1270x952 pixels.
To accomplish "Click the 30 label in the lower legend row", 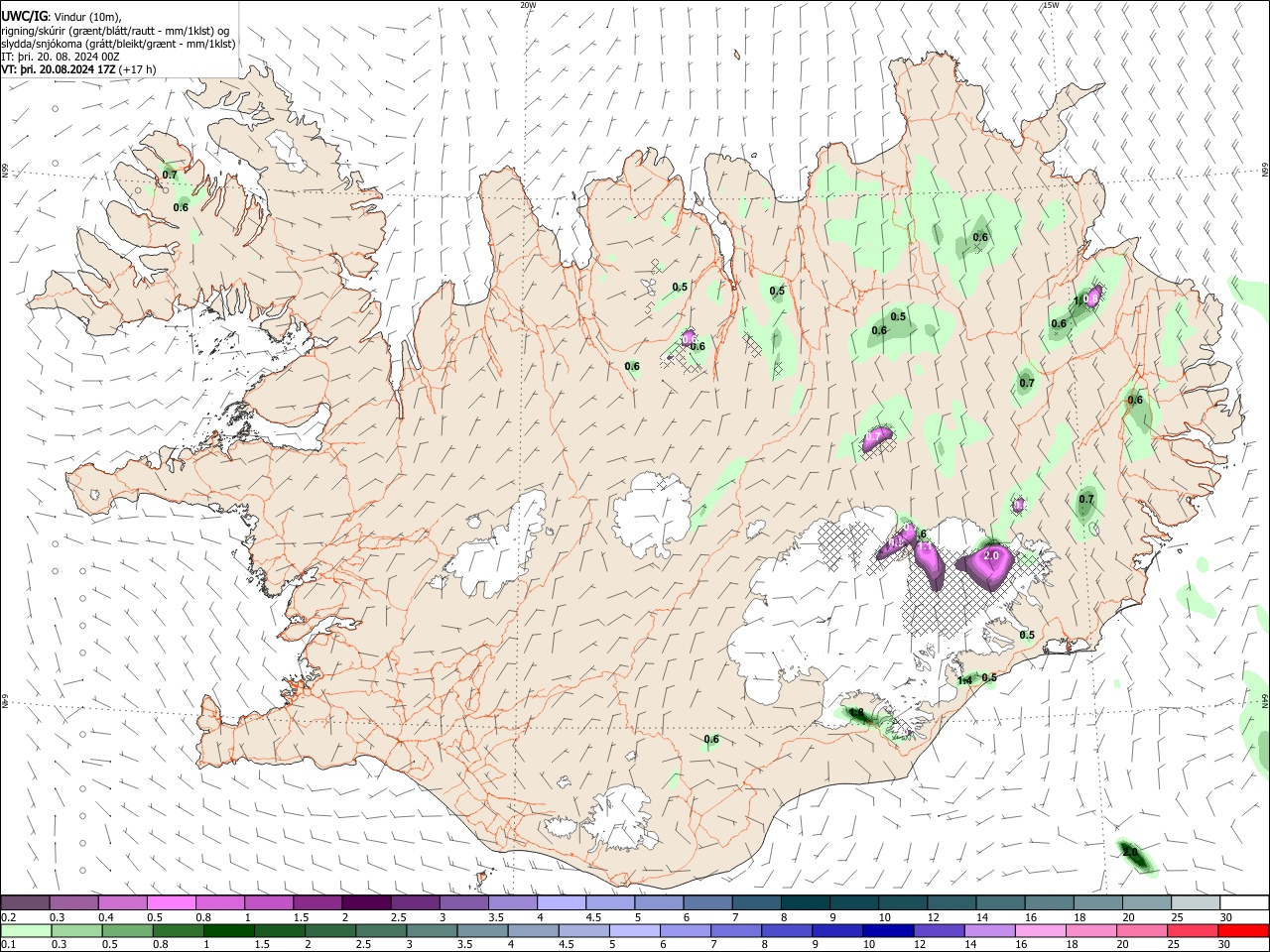I will click(x=1222, y=945).
